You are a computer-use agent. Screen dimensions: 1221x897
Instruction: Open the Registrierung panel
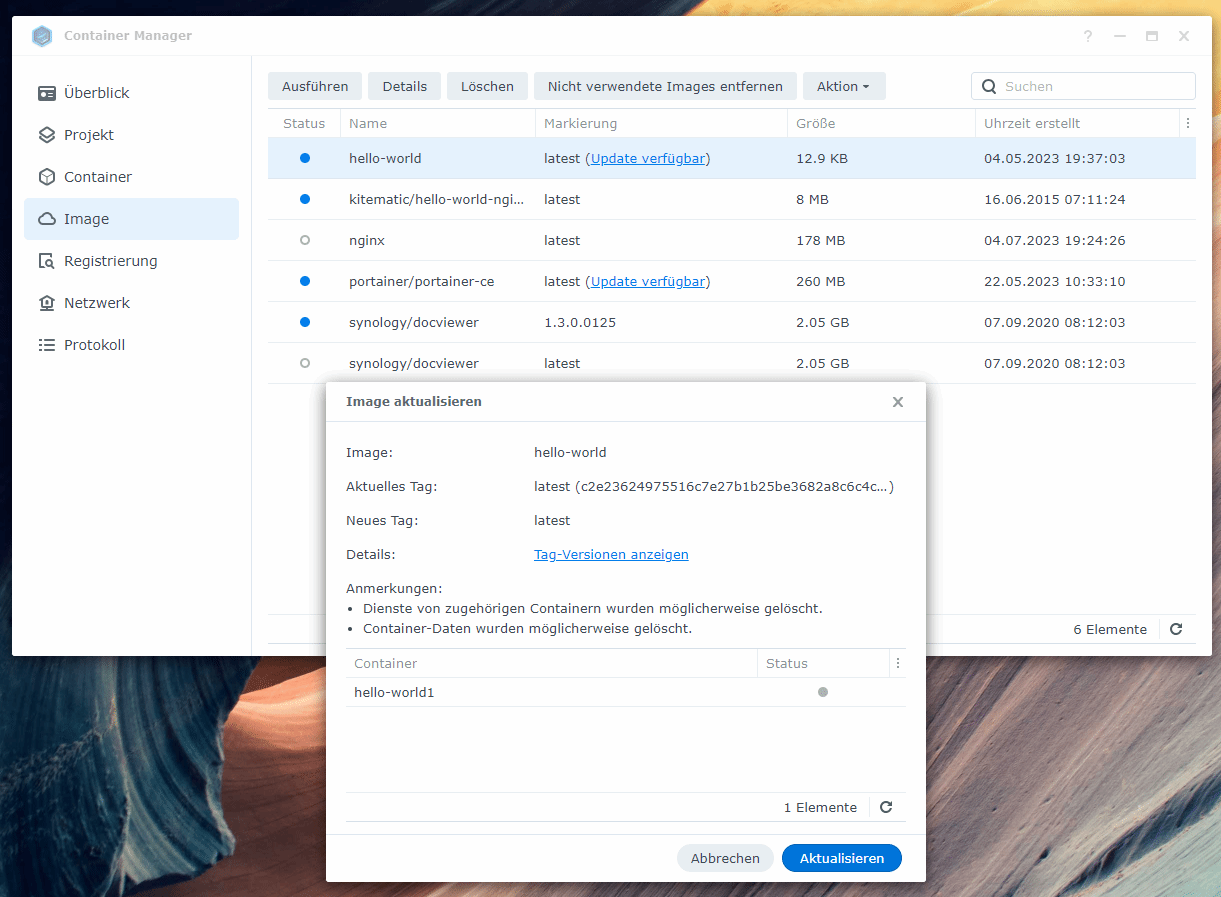coord(111,260)
